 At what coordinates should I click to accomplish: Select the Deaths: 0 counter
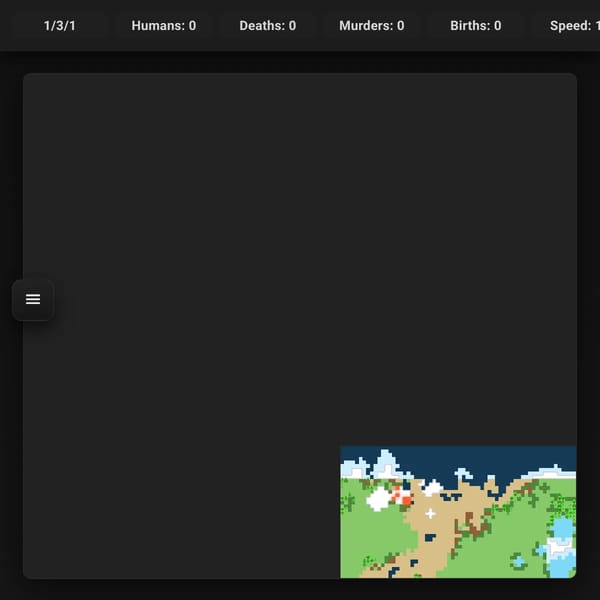[267, 26]
